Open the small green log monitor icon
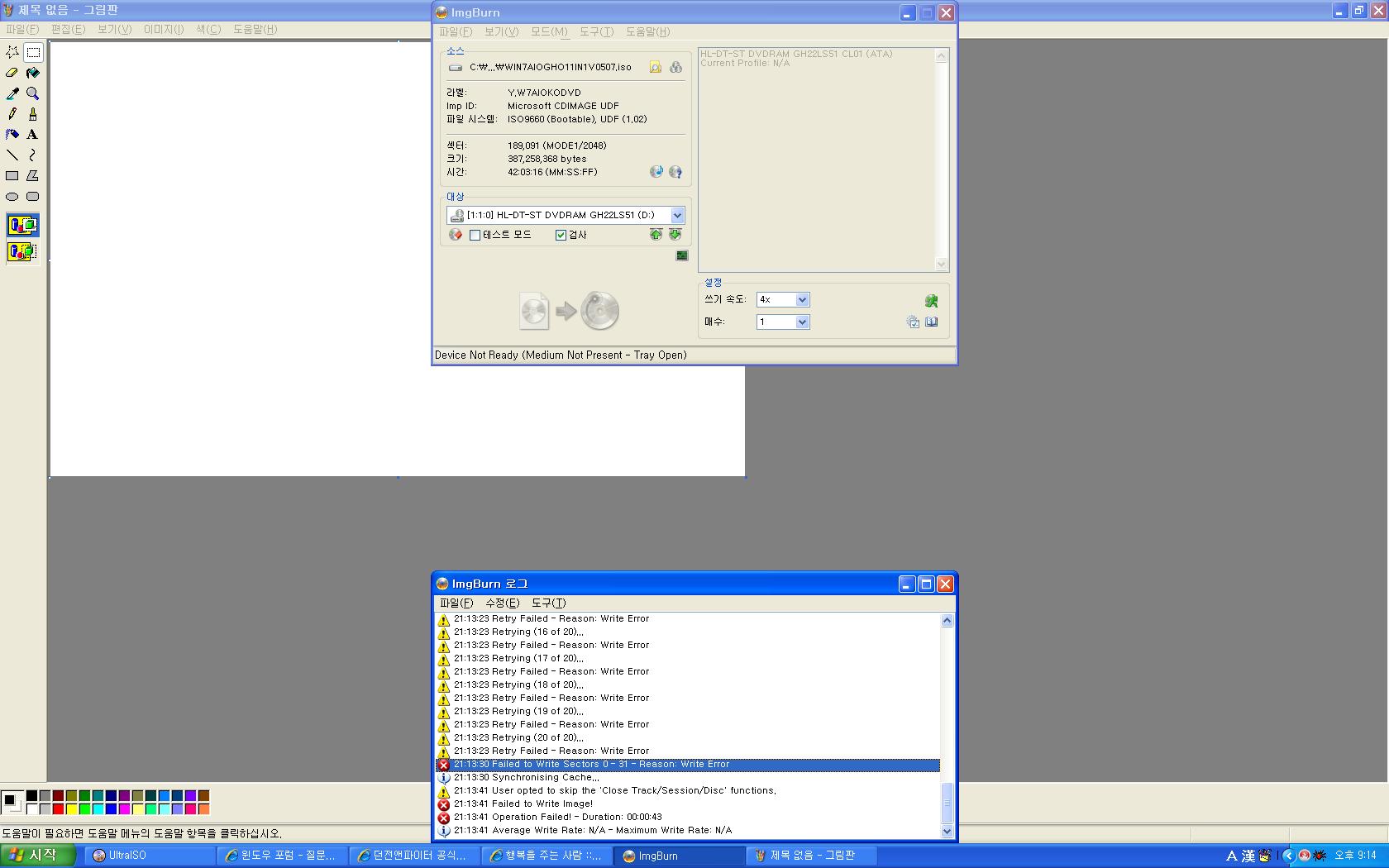 point(682,255)
